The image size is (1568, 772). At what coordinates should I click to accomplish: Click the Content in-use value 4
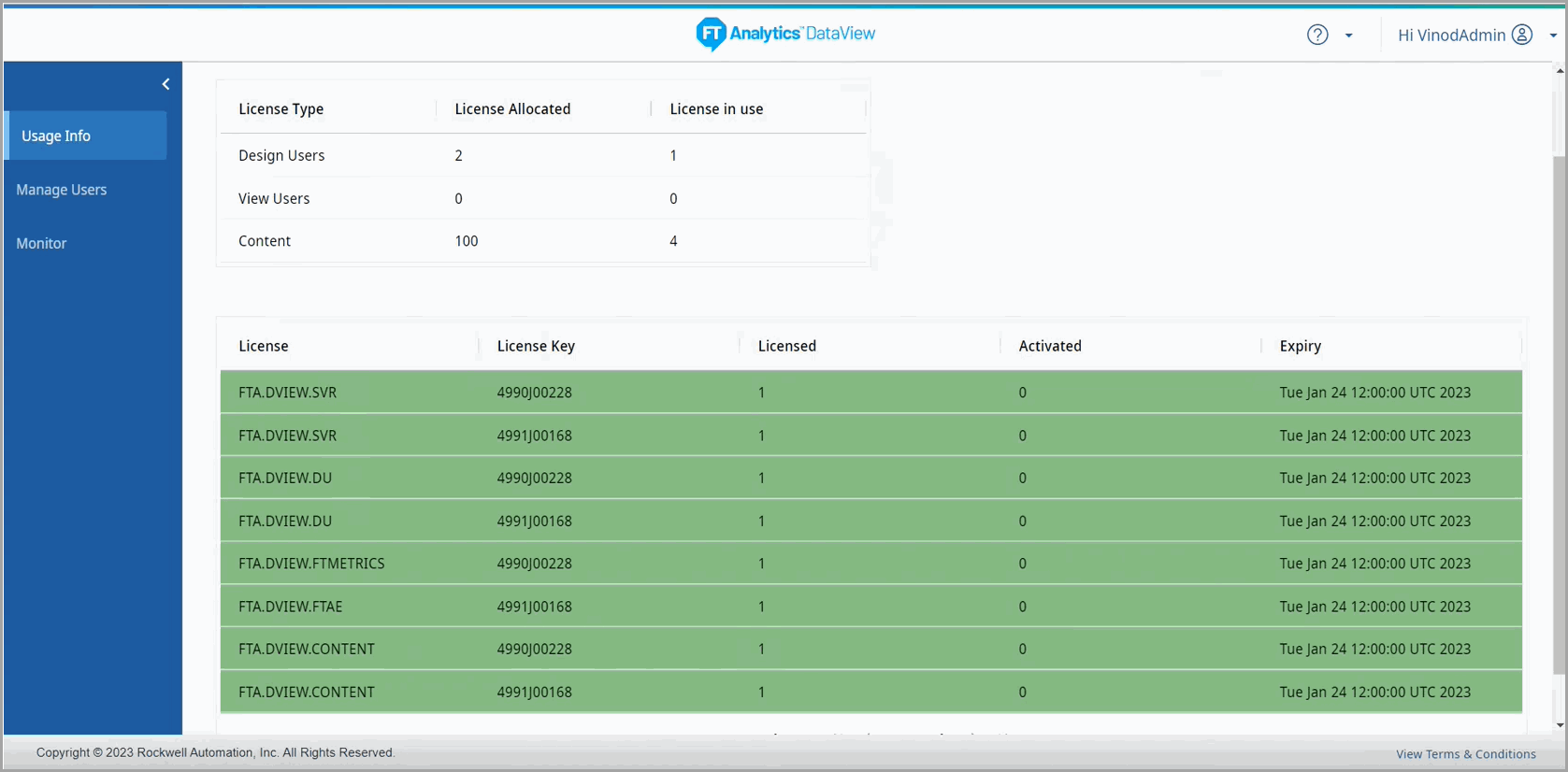(x=673, y=241)
